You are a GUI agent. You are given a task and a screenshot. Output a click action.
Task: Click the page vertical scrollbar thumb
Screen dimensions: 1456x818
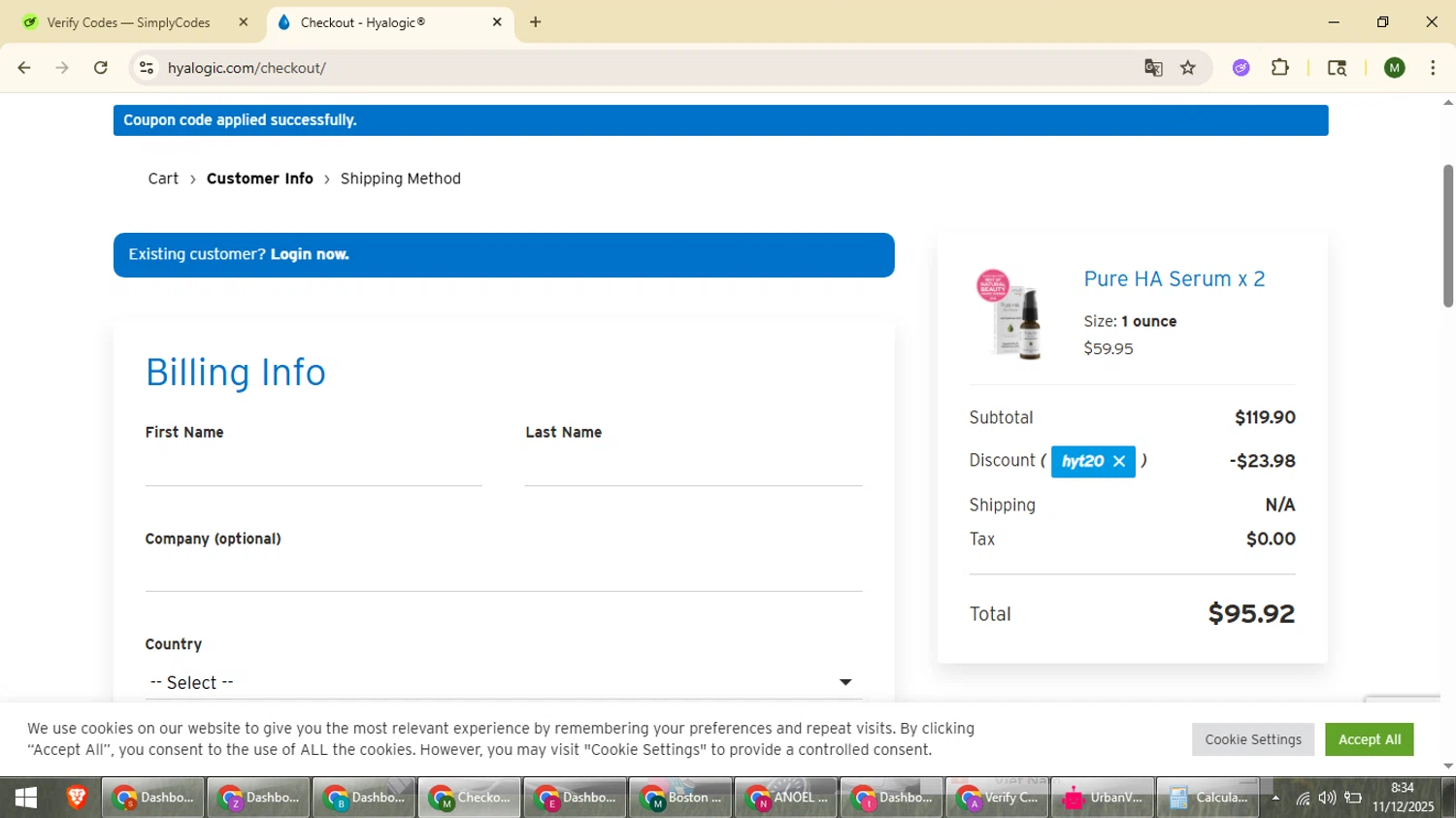(1448, 236)
